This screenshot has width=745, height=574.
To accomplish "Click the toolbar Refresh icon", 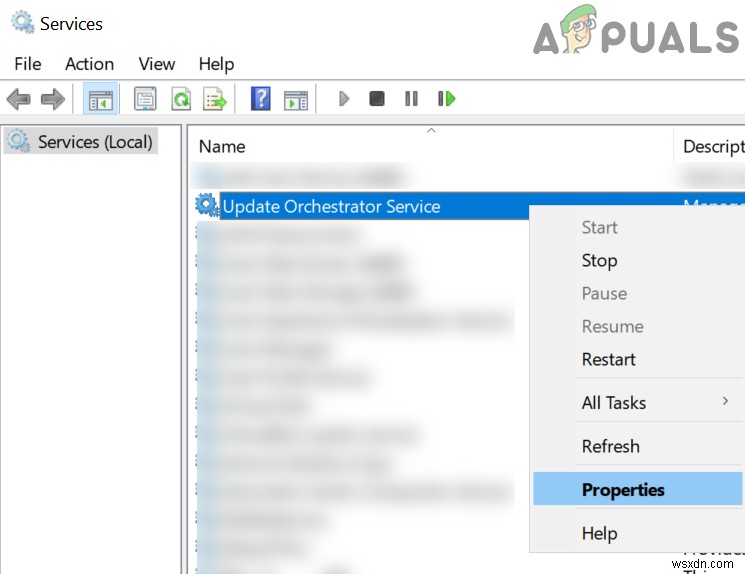I will (x=181, y=99).
